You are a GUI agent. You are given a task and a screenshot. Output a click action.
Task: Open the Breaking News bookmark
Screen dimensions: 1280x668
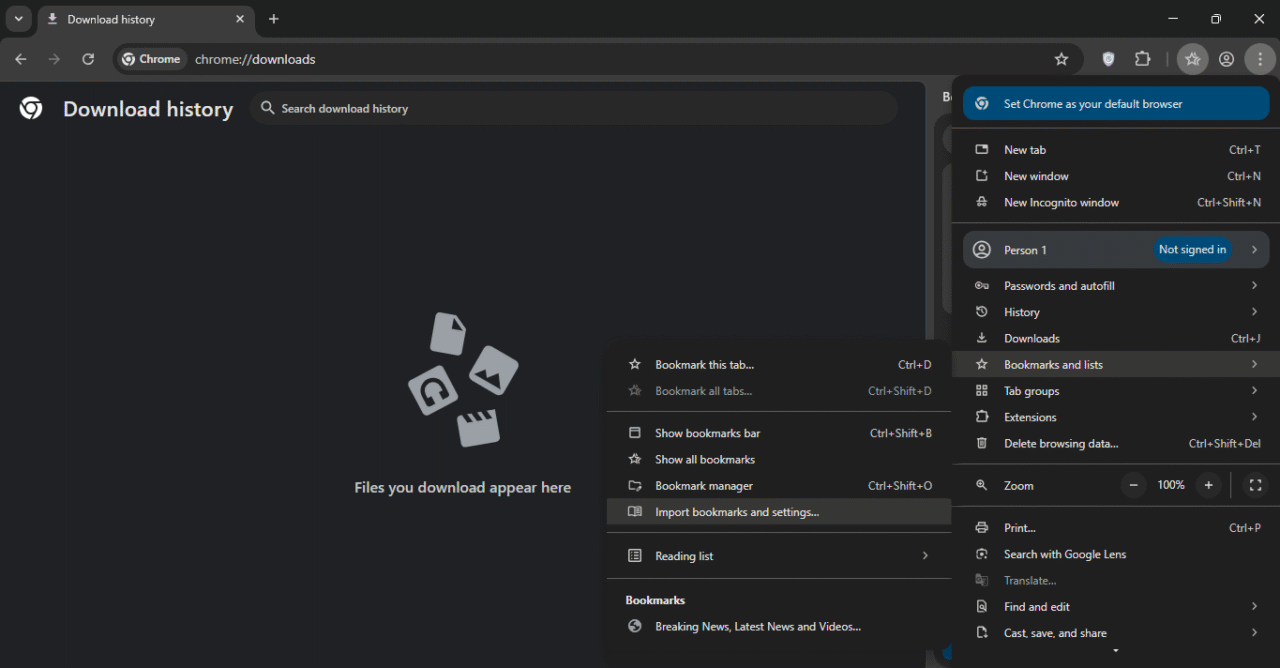pyautogui.click(x=779, y=627)
